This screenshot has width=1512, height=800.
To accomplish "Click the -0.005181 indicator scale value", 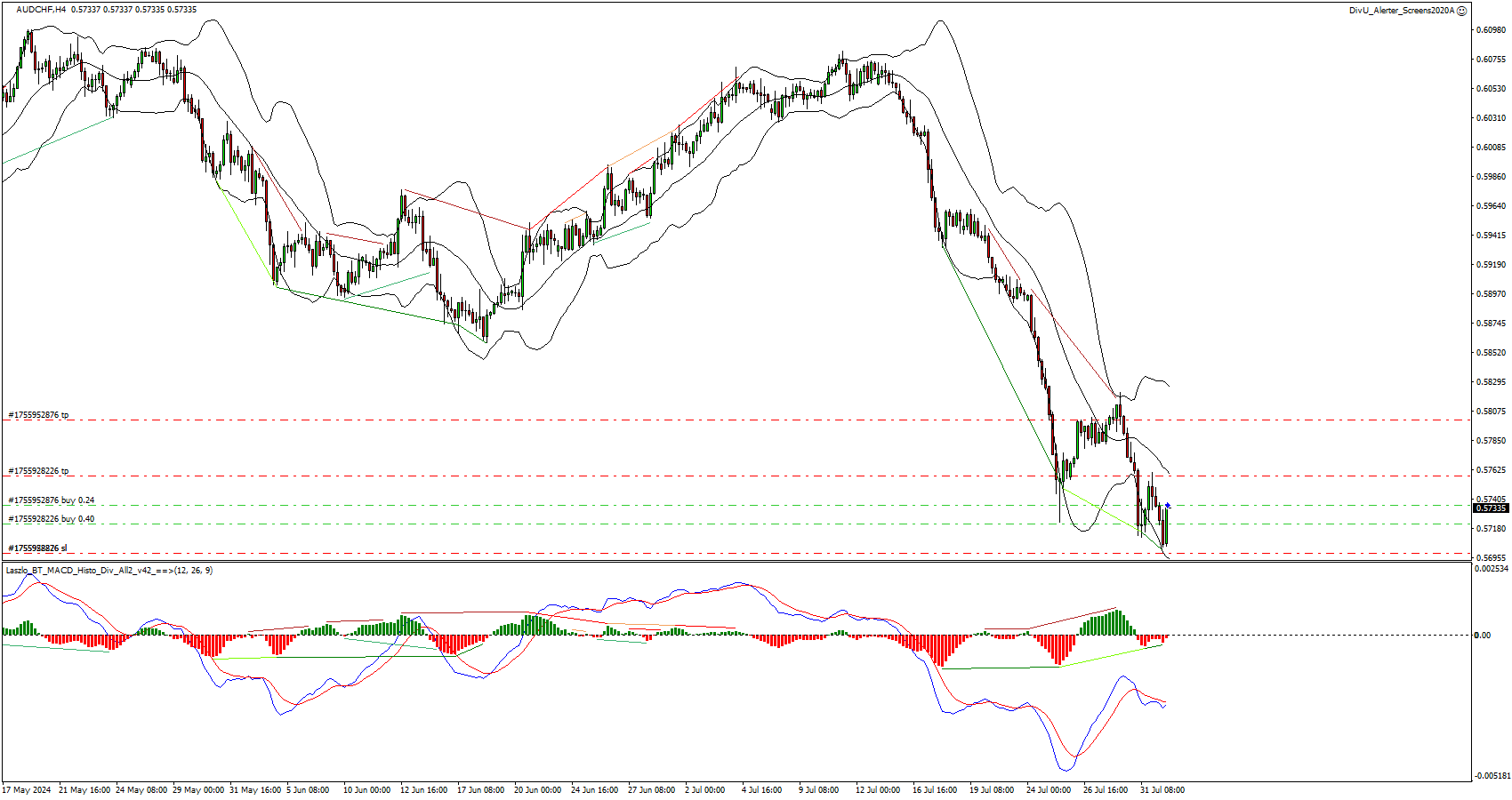I will coord(1491,775).
